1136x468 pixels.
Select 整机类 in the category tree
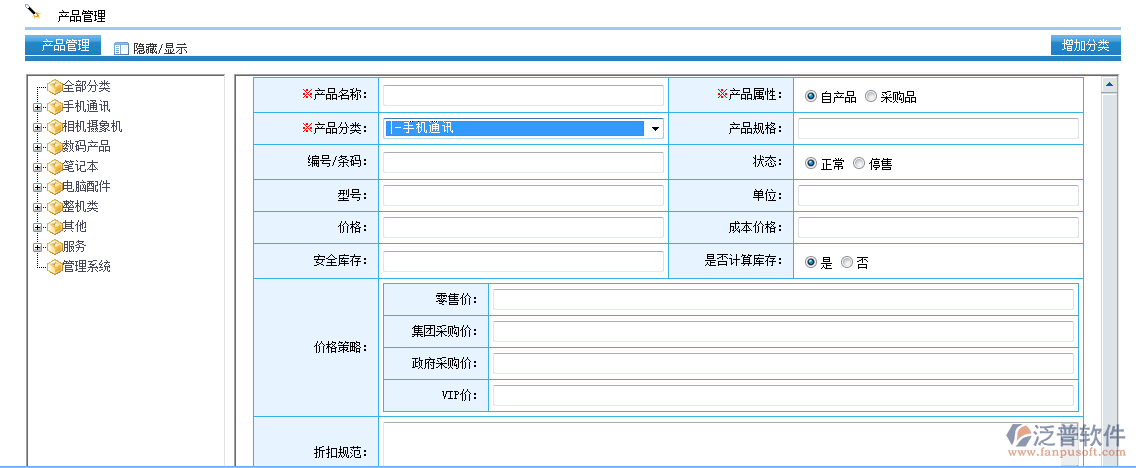(x=80, y=207)
